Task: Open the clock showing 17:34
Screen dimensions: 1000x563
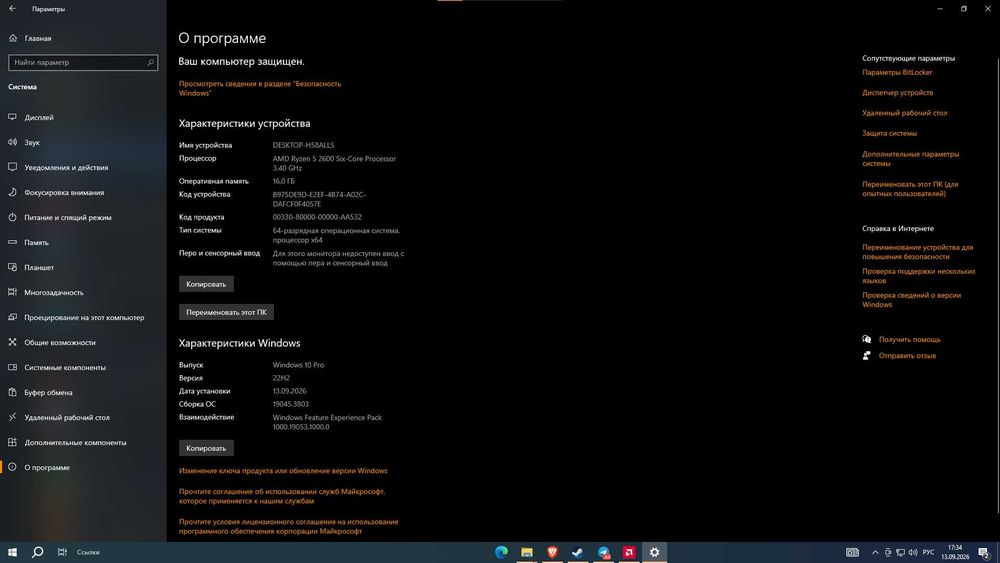Action: click(955, 552)
